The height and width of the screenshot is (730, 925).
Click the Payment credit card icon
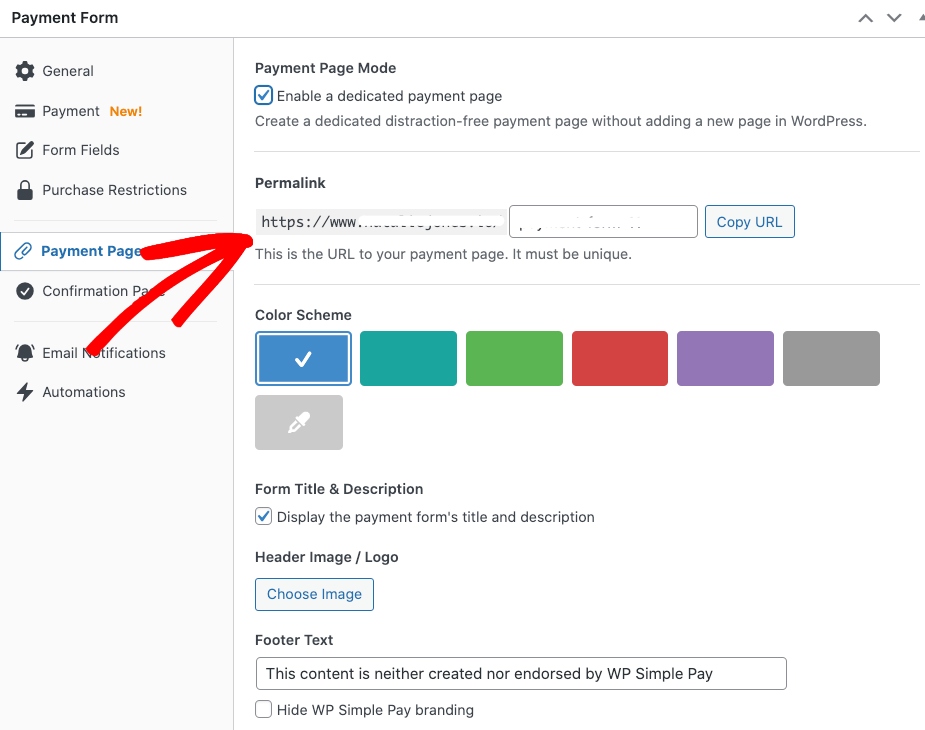point(25,111)
